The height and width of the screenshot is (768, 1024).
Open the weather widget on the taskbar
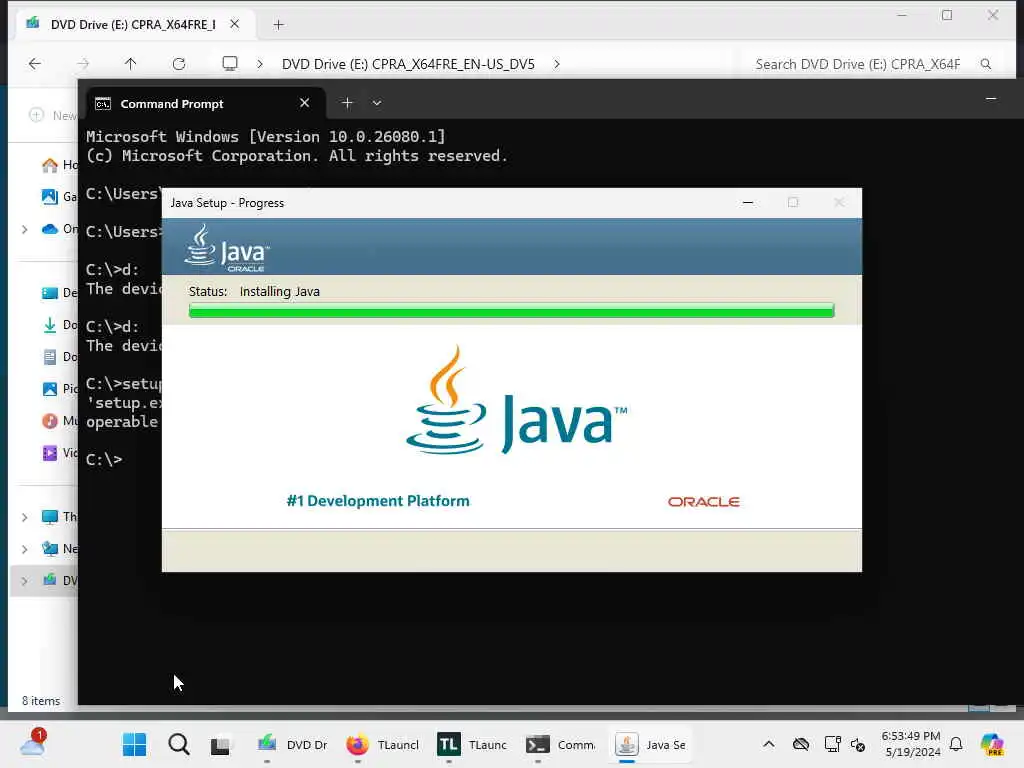point(33,743)
